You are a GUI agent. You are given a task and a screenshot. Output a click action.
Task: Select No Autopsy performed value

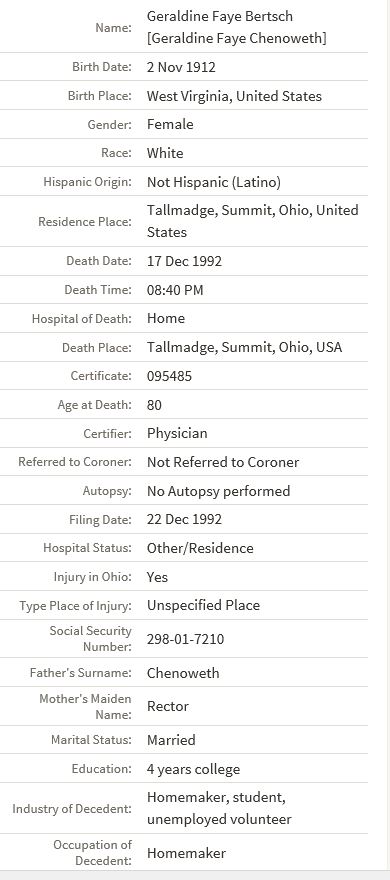coord(218,491)
